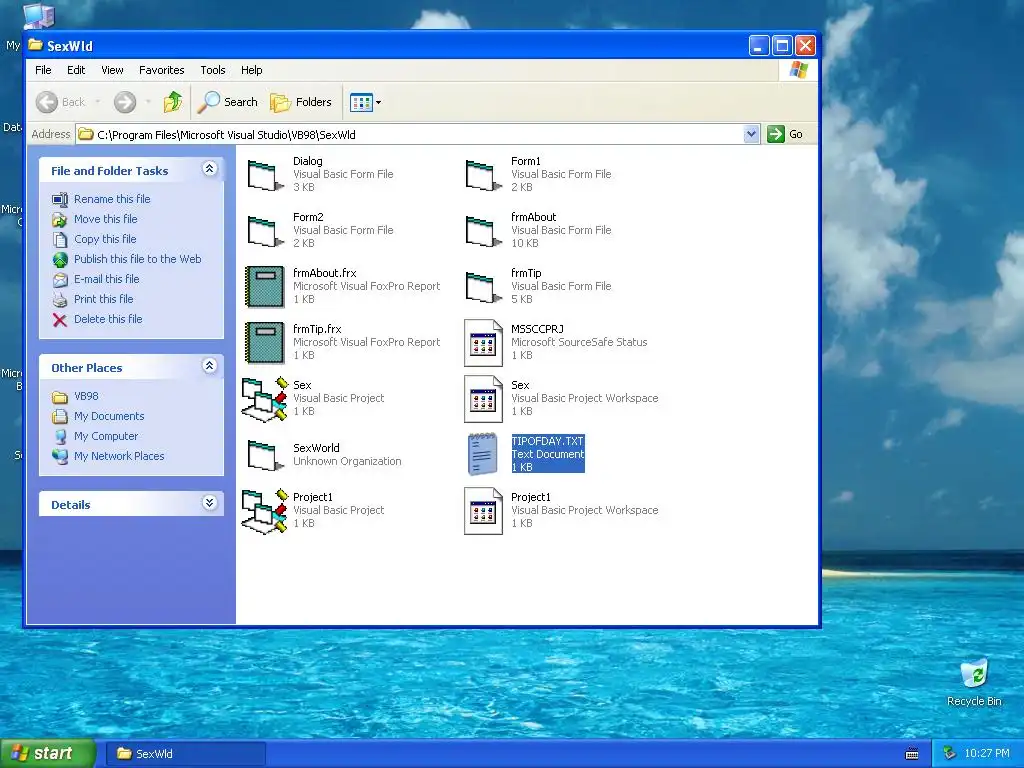Open the Tools menu

(x=213, y=70)
